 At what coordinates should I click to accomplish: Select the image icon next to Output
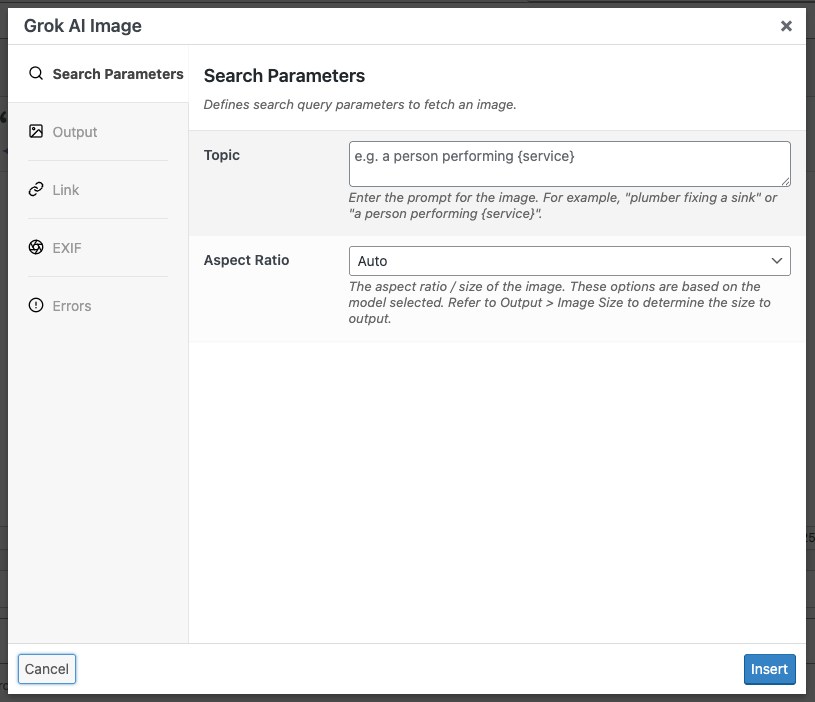36,131
